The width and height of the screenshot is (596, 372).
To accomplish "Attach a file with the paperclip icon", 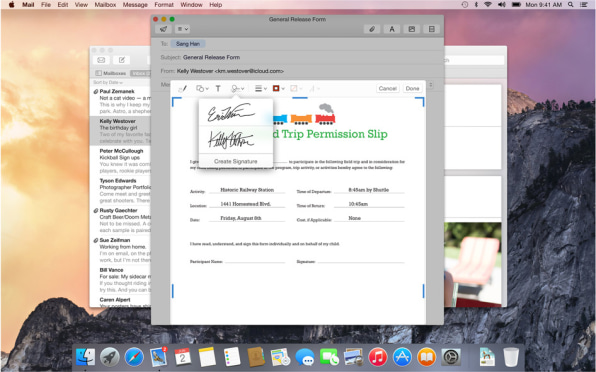I will pos(372,29).
